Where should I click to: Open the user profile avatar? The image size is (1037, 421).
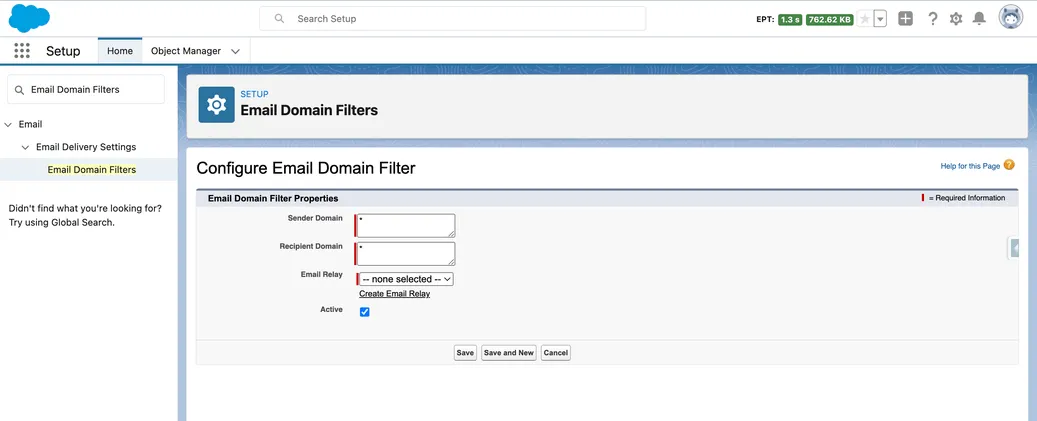pyautogui.click(x=1011, y=18)
